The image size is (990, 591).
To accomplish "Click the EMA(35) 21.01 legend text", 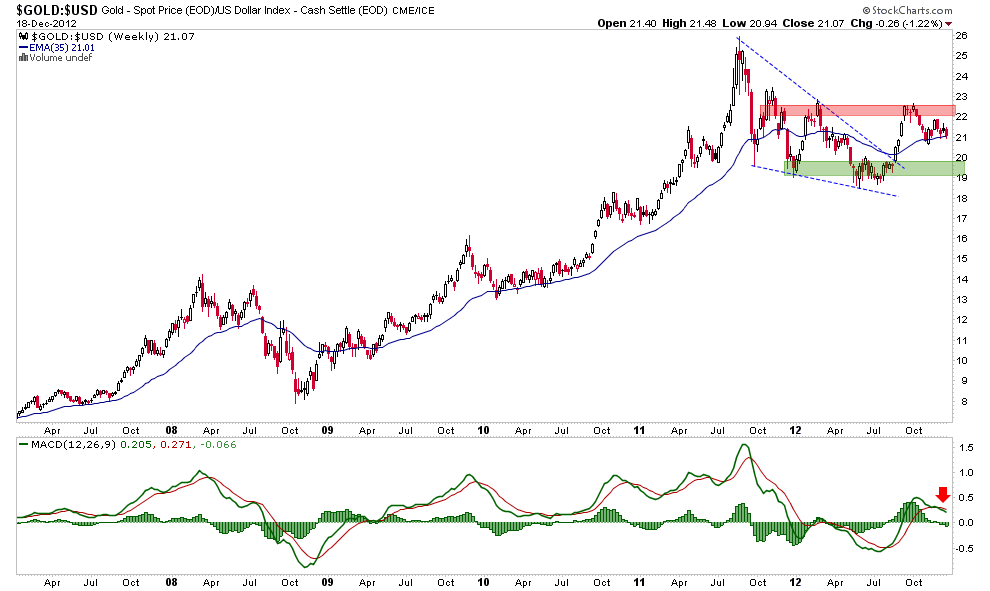I will point(65,47).
